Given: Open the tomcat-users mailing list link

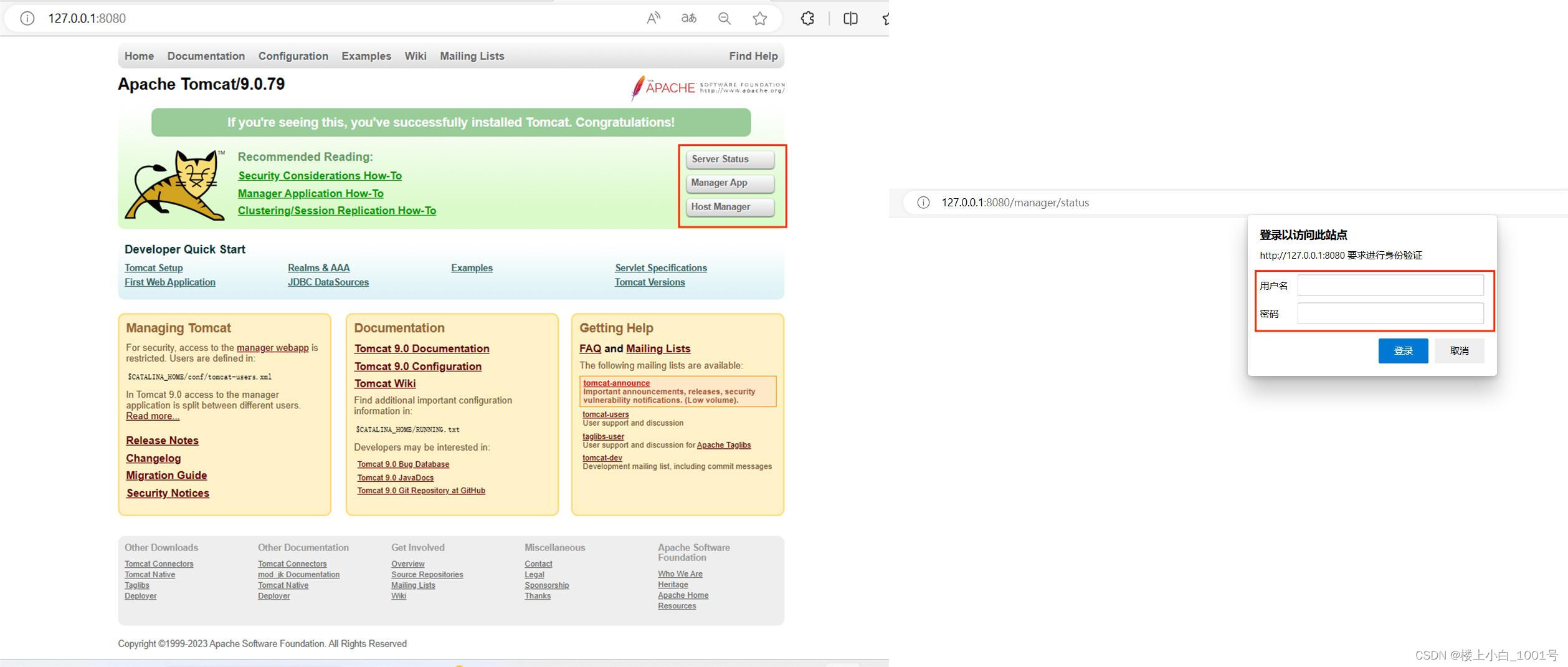Looking at the screenshot, I should pos(606,415).
